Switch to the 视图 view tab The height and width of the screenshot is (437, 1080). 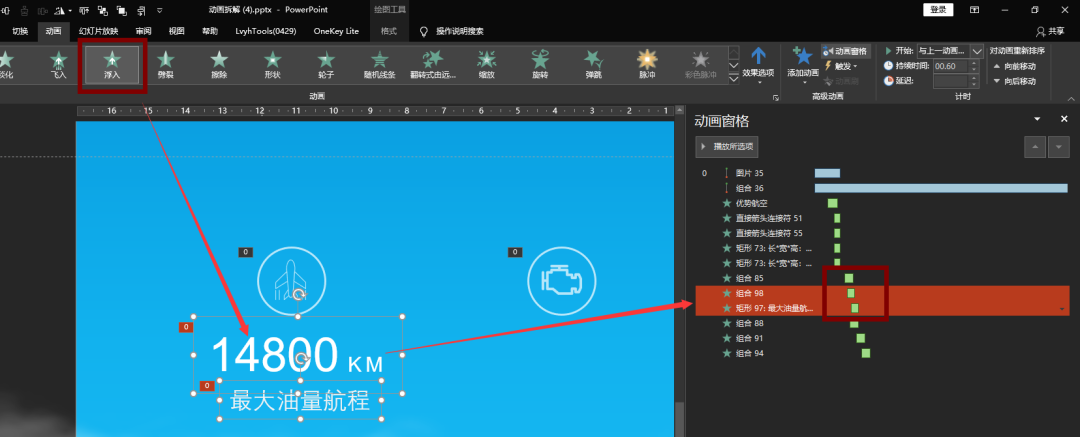tap(177, 31)
